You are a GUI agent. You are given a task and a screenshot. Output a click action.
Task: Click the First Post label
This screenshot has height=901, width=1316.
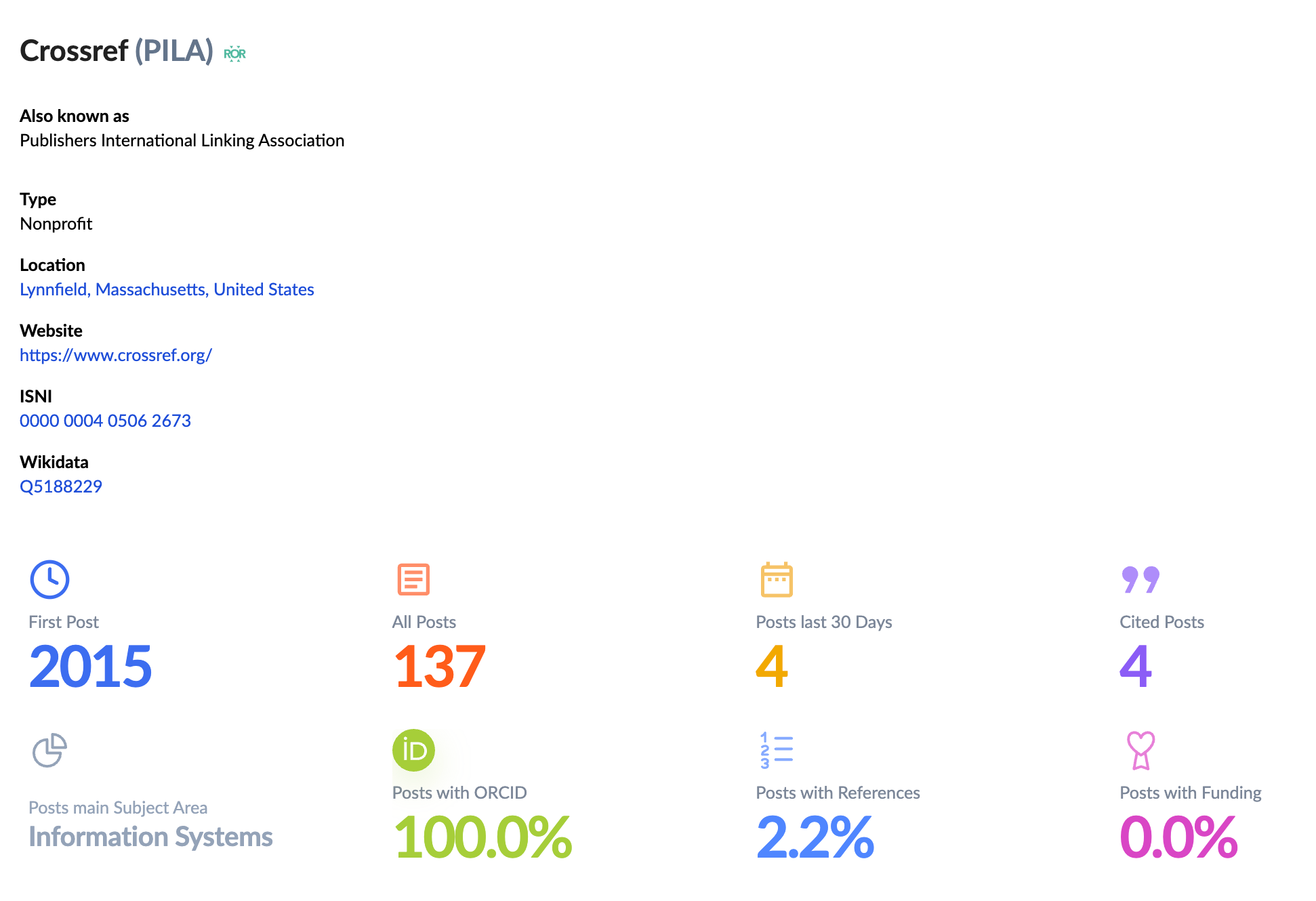pos(64,622)
